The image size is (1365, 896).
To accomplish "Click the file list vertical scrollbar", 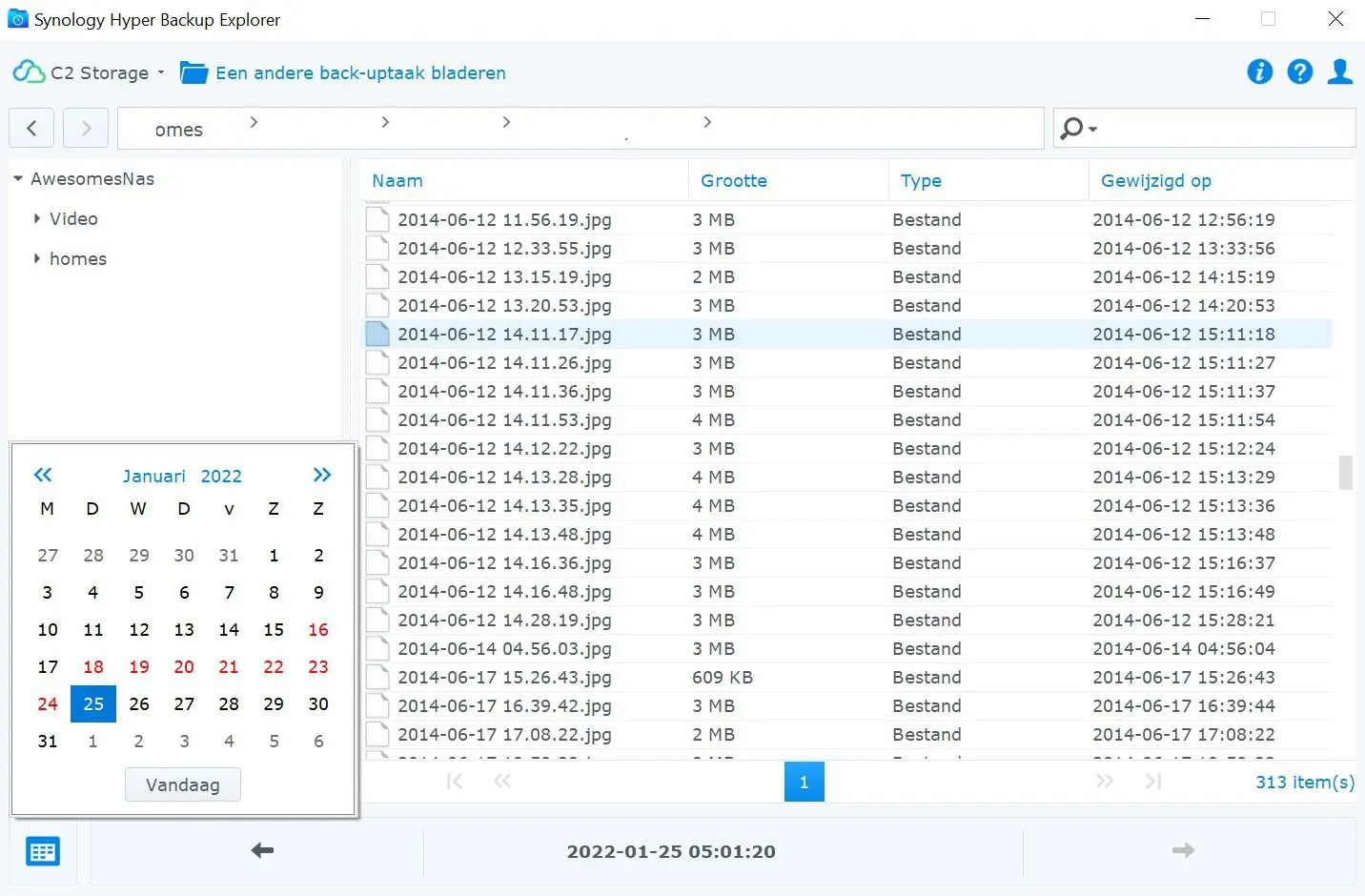I will [1345, 472].
